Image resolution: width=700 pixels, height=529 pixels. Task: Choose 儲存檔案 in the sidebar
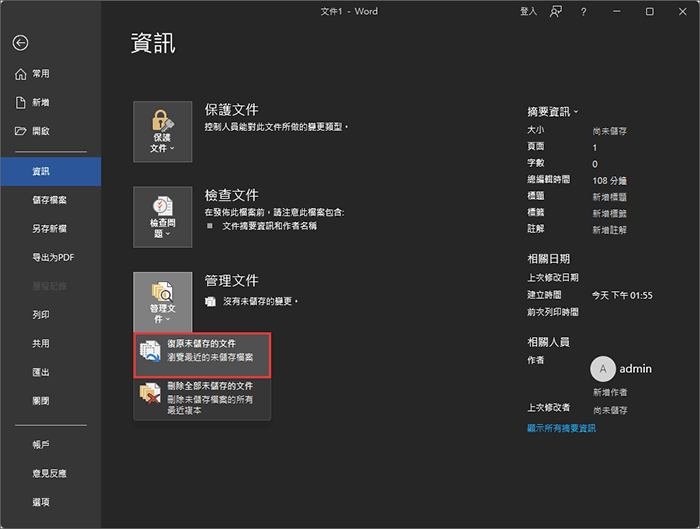(50, 200)
